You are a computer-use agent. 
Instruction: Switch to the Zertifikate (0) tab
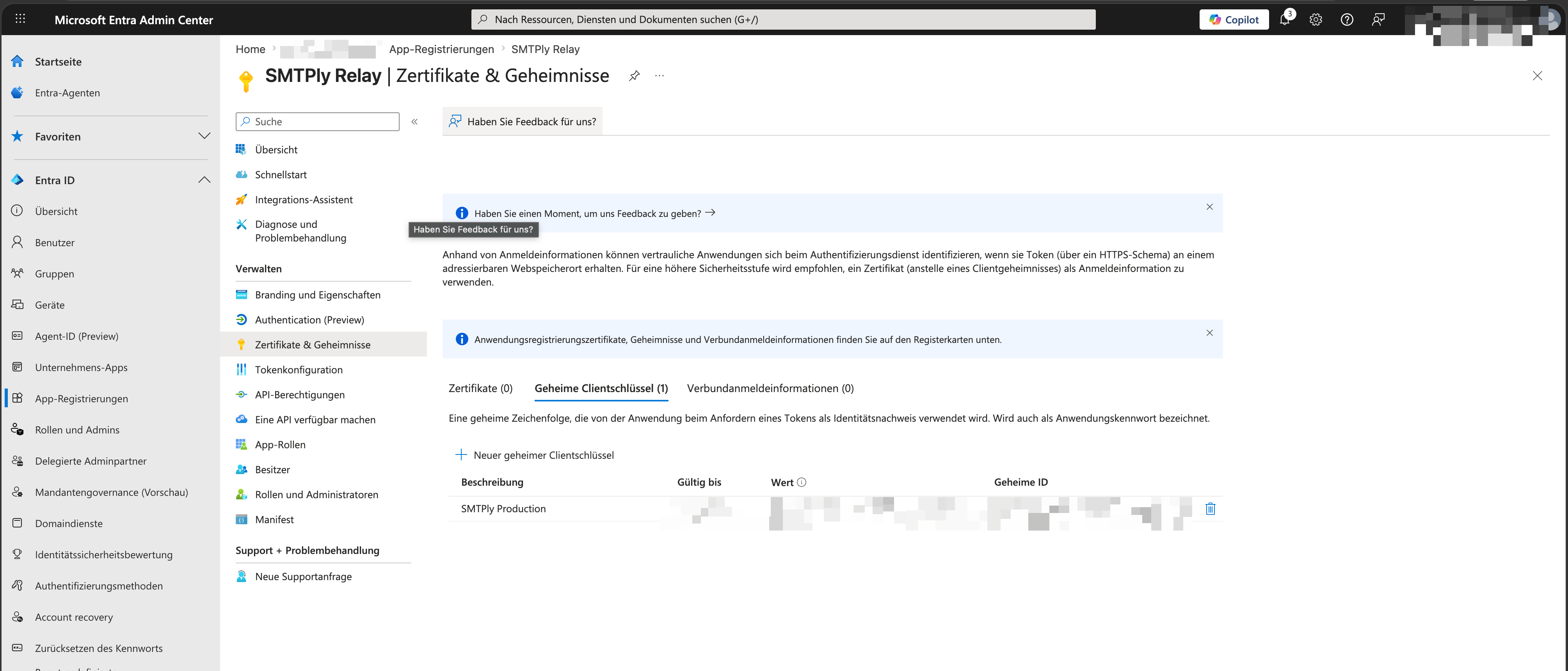coord(480,388)
